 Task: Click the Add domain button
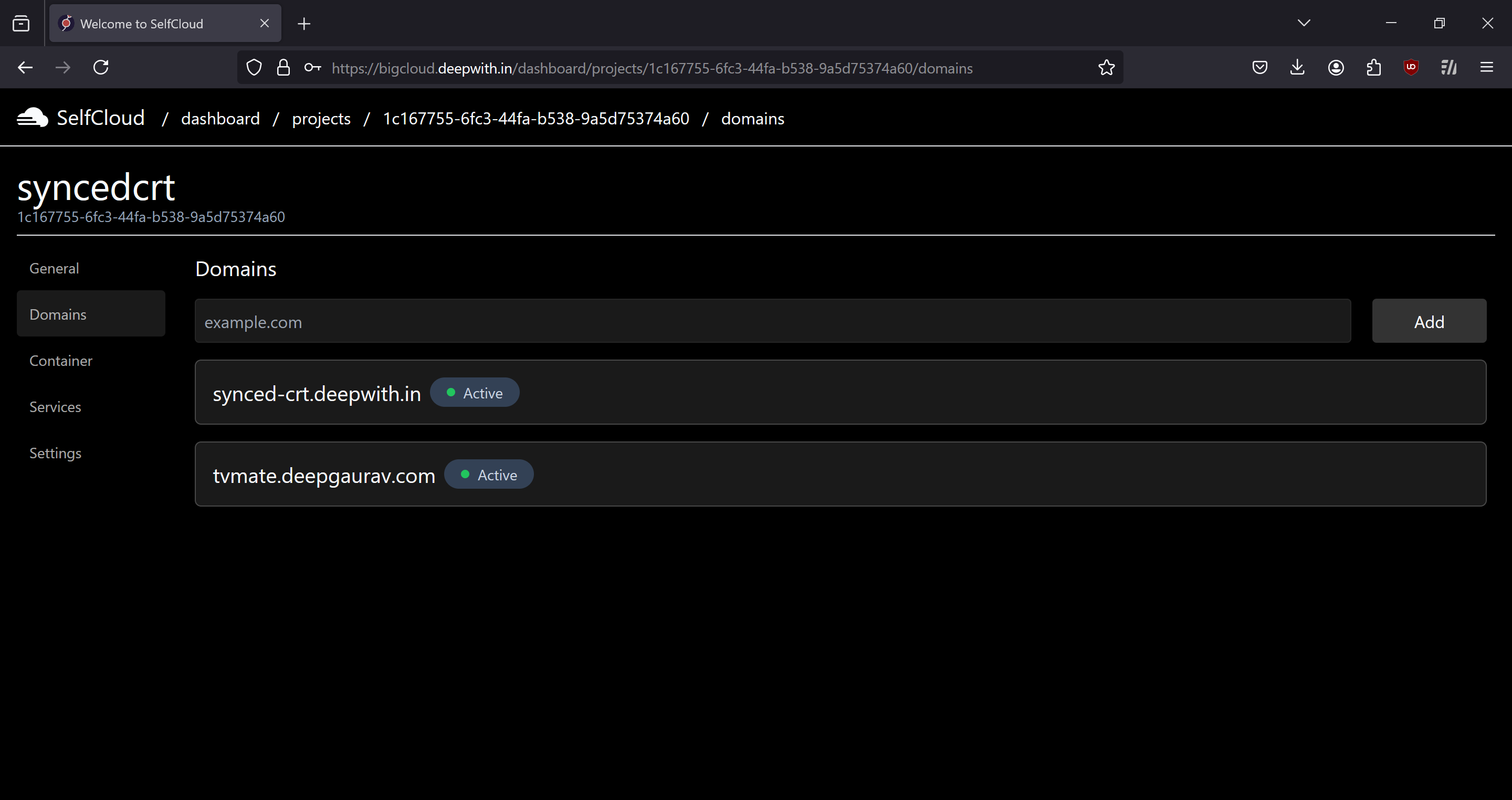[x=1429, y=321]
